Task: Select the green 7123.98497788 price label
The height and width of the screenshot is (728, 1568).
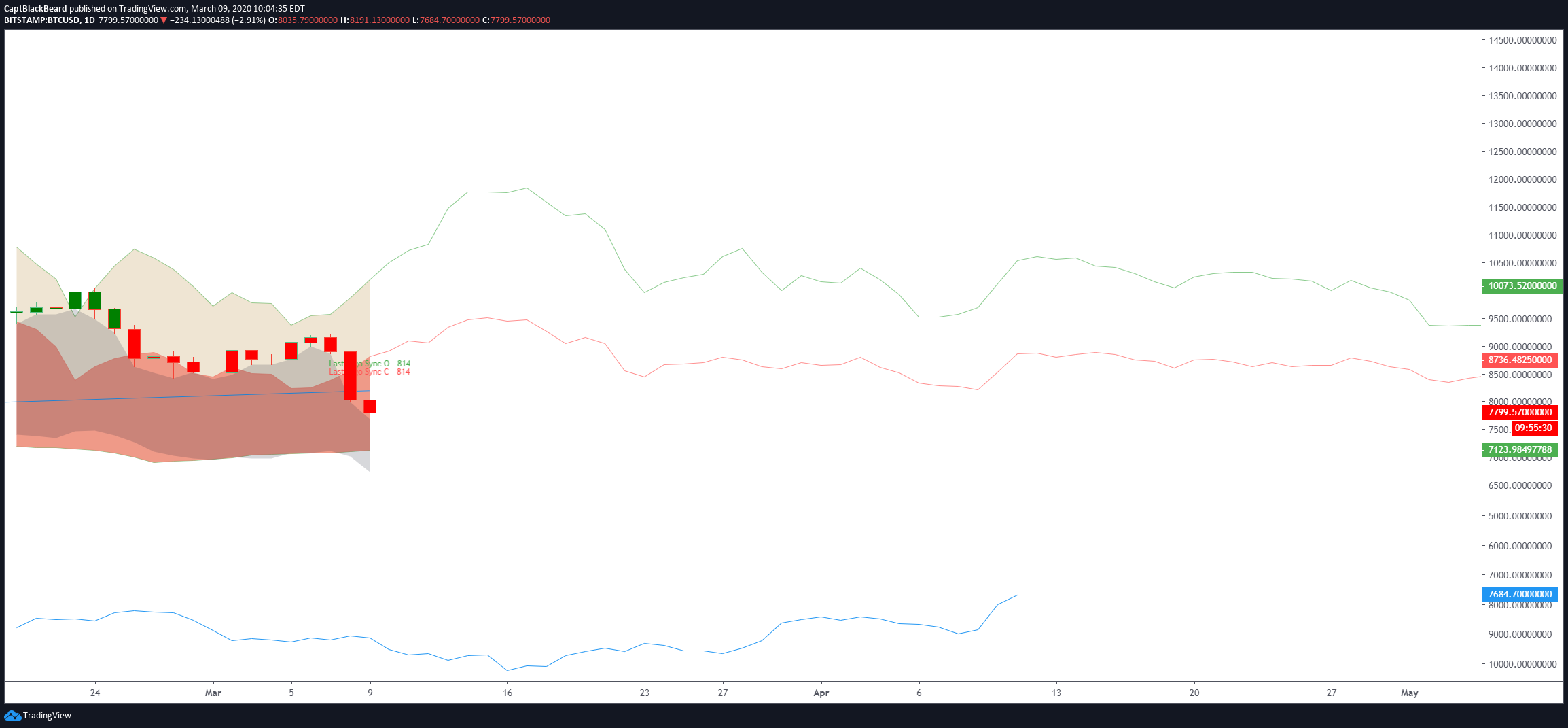Action: 1520,449
